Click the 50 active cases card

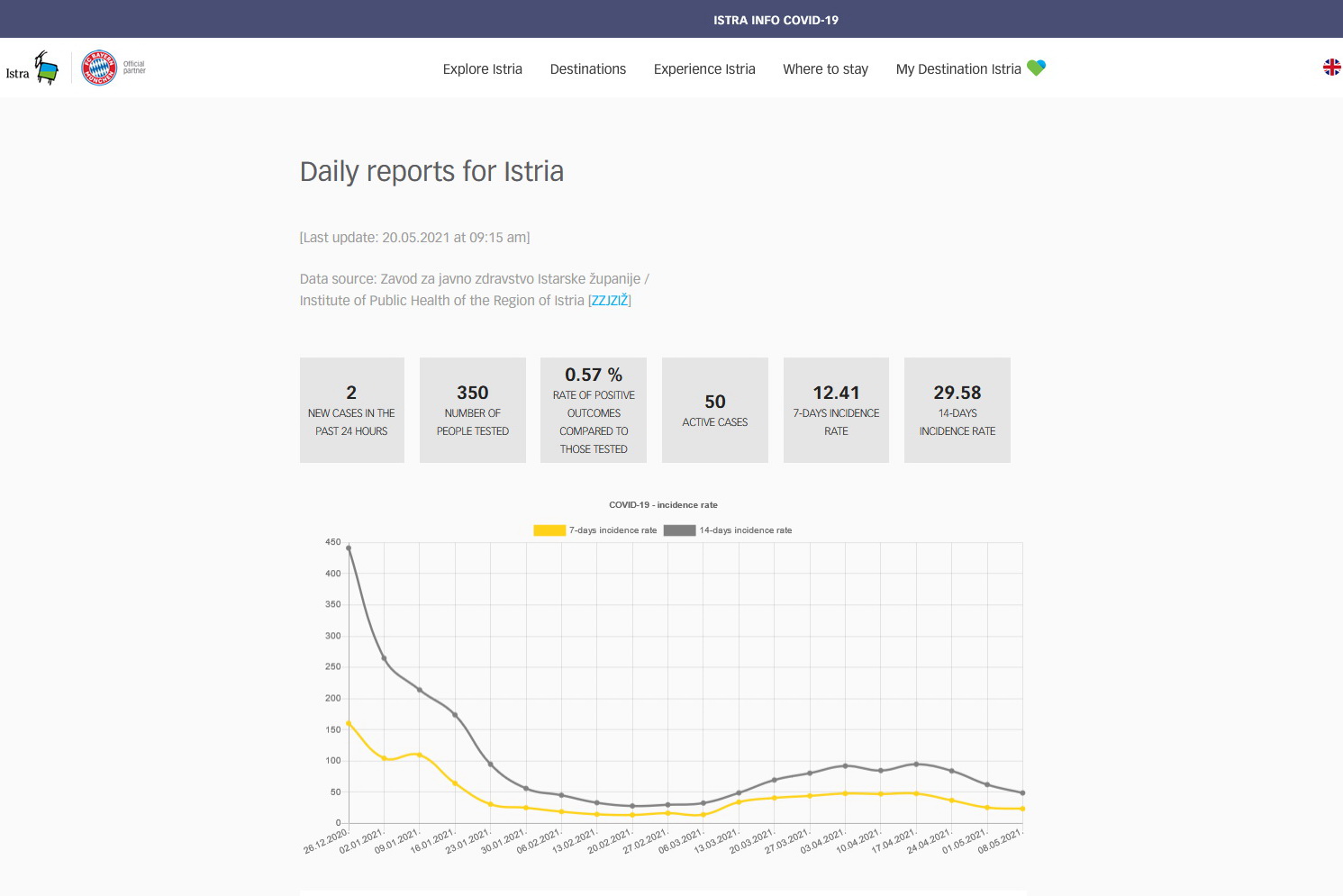[x=715, y=411]
